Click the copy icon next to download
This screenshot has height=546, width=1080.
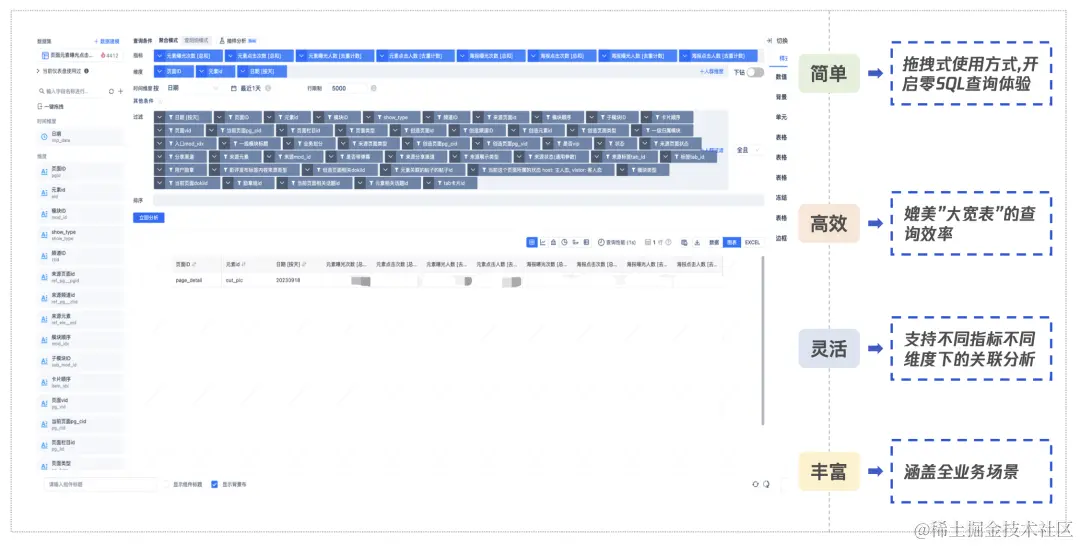(x=684, y=242)
